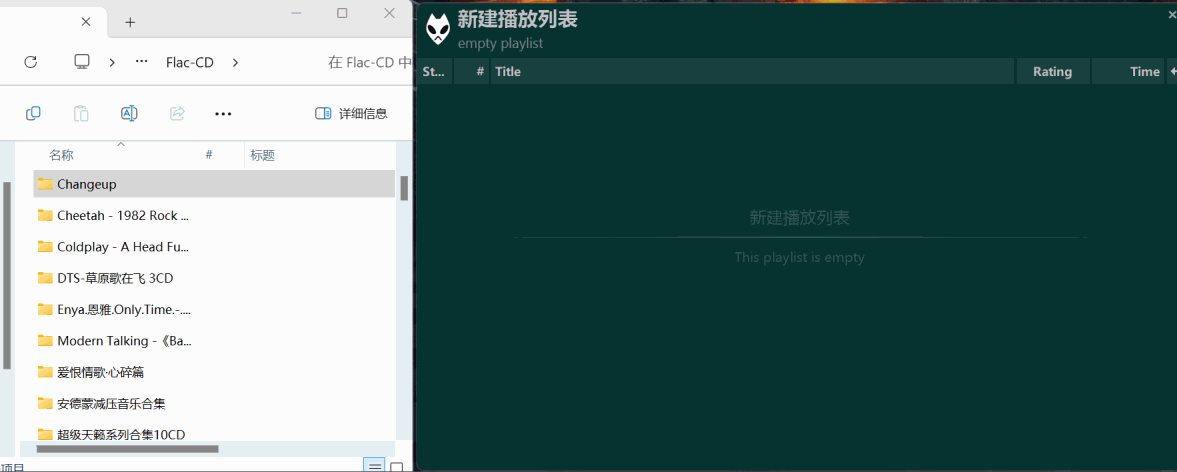Viewport: 1177px width, 472px height.
Task: Expand the chevron after Flac-CD in breadcrumb
Action: 235,62
